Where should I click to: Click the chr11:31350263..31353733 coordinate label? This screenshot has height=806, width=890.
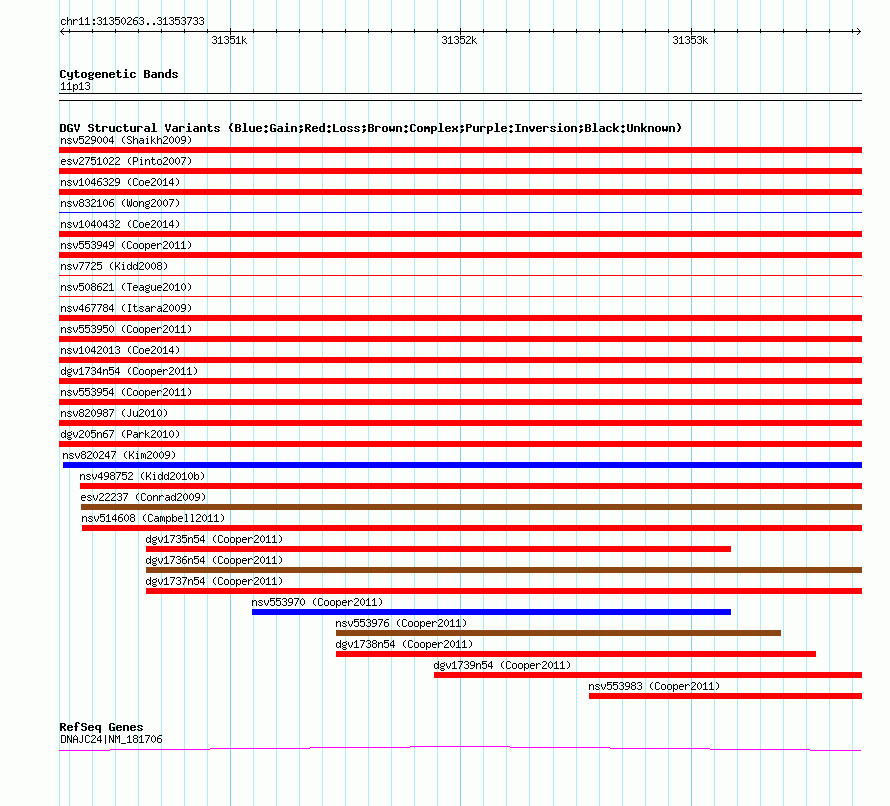(x=132, y=21)
